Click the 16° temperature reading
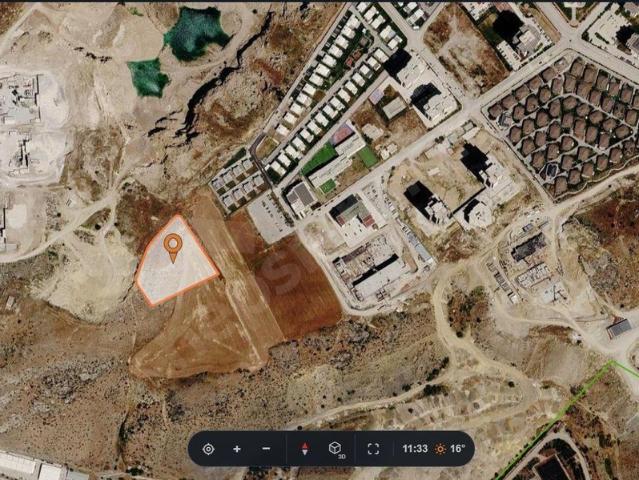Screen dimensions: 639x480 457,449
